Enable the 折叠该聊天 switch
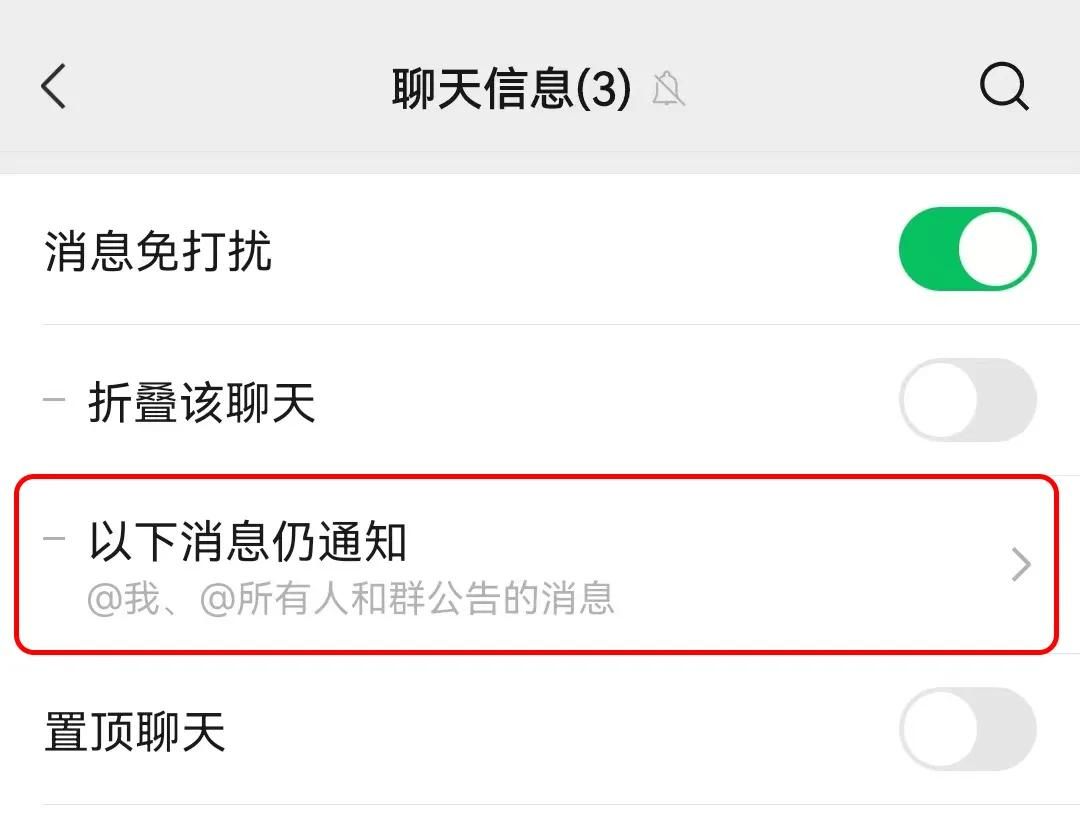The width and height of the screenshot is (1080, 817). [967, 401]
